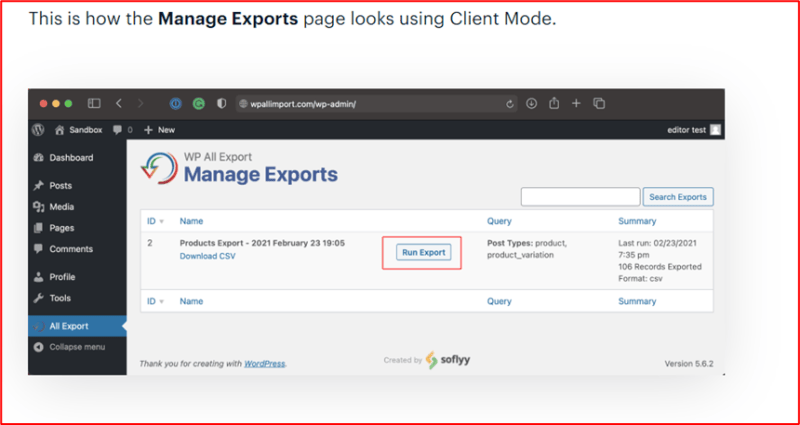Click the soflyy logo in the footer

tap(447, 360)
